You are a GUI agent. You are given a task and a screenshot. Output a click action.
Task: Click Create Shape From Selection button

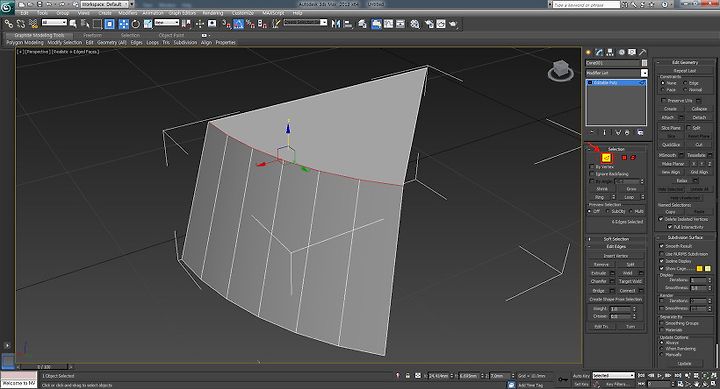pos(616,299)
